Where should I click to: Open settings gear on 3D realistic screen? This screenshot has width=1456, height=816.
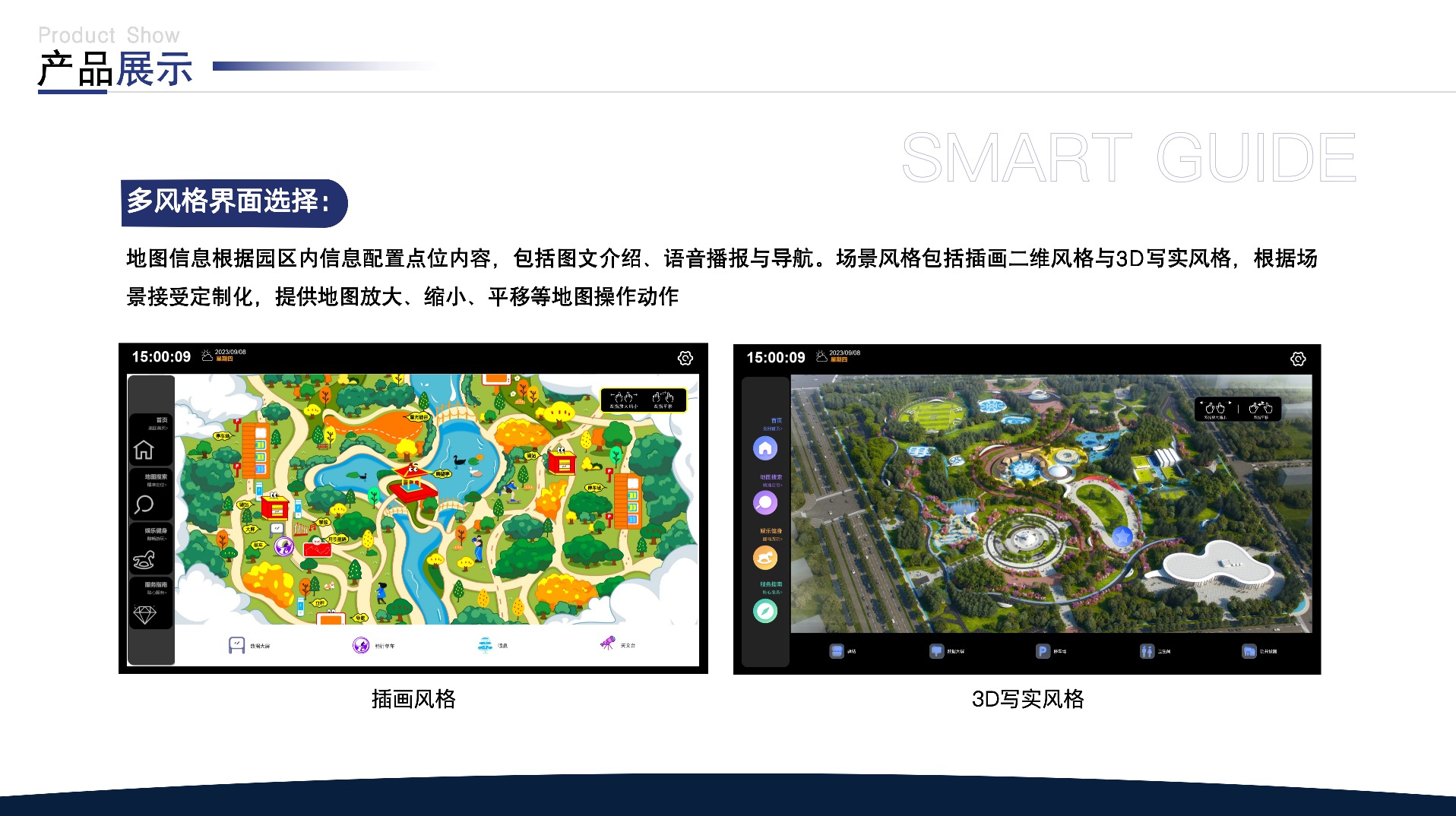[x=1298, y=359]
